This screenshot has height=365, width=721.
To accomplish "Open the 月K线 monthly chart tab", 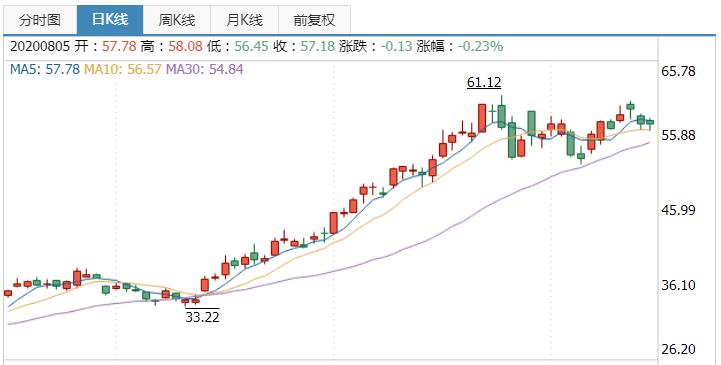I will tap(245, 20).
